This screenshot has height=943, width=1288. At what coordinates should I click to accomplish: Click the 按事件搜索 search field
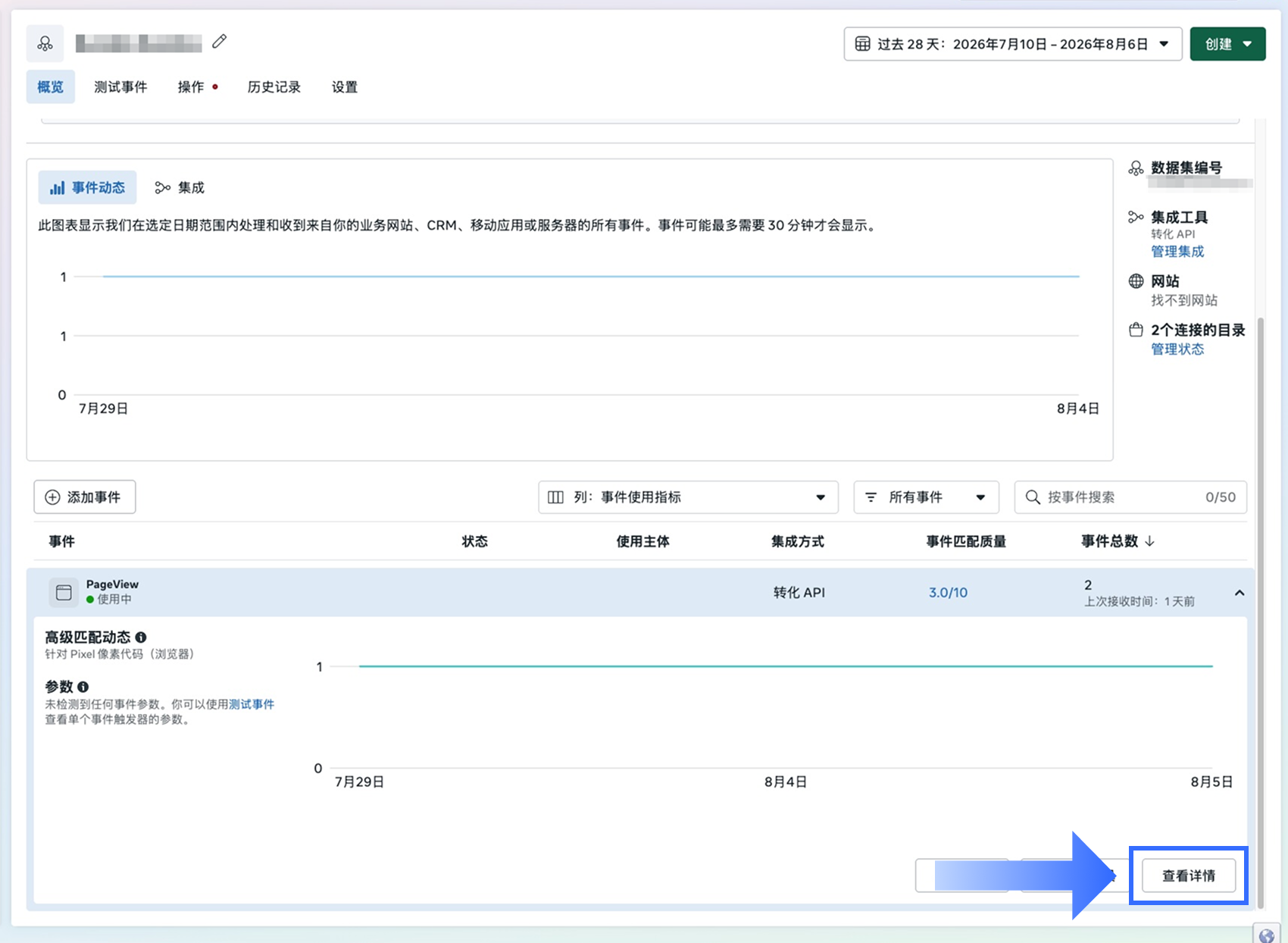pos(1130,497)
